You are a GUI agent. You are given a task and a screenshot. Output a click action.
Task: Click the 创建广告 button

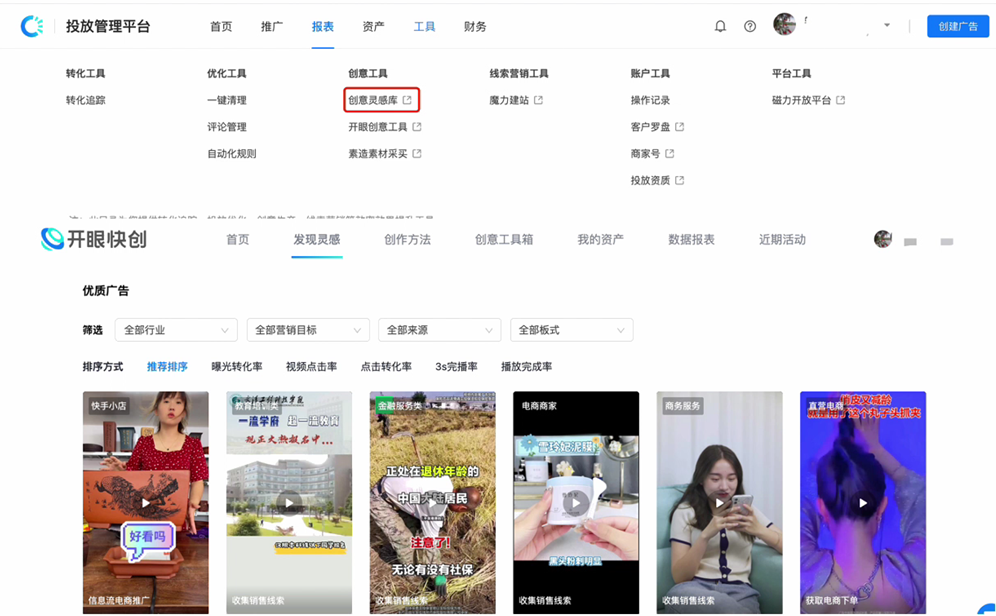pos(957,26)
